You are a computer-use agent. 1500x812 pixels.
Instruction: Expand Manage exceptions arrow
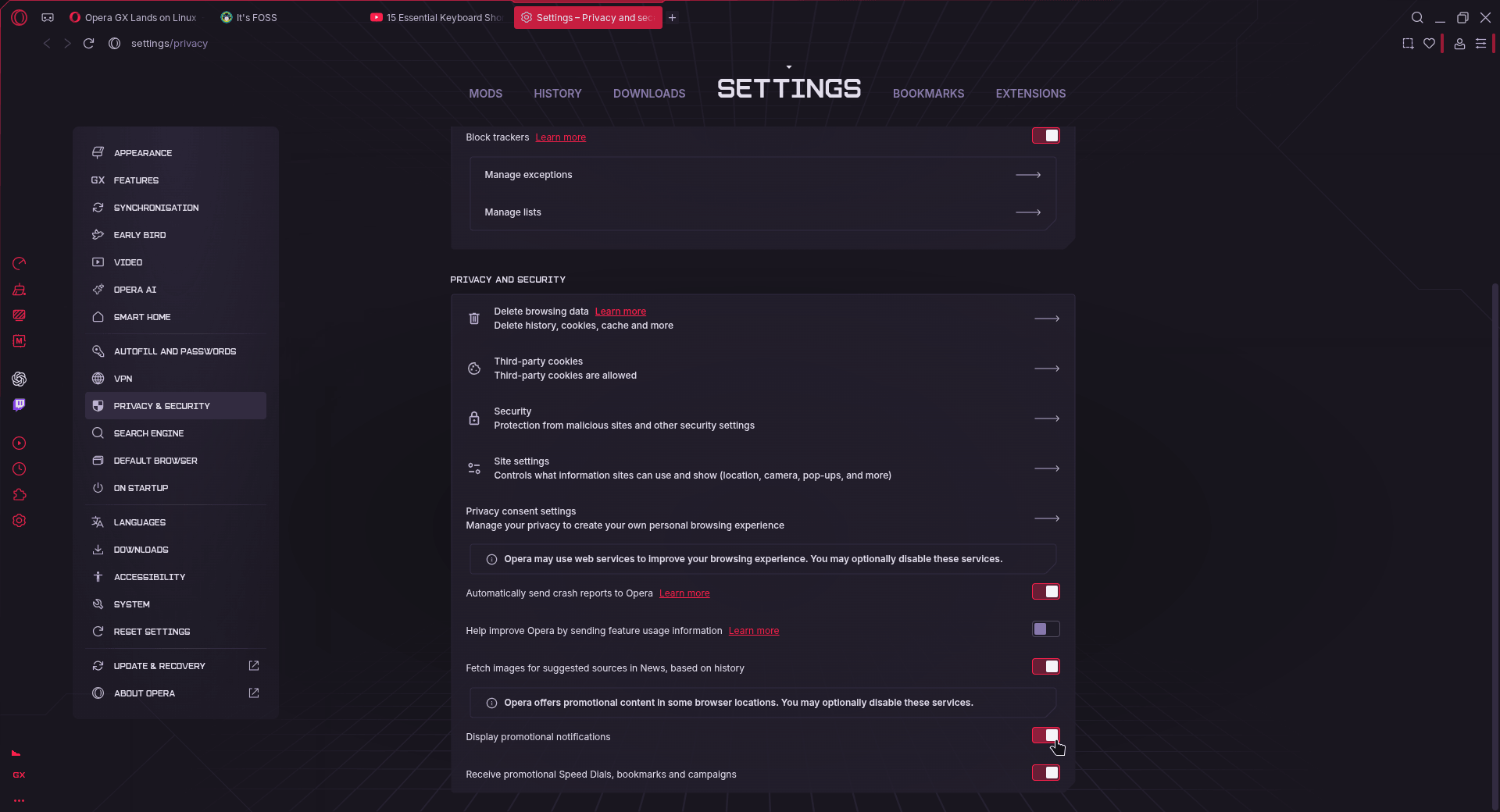1027,175
